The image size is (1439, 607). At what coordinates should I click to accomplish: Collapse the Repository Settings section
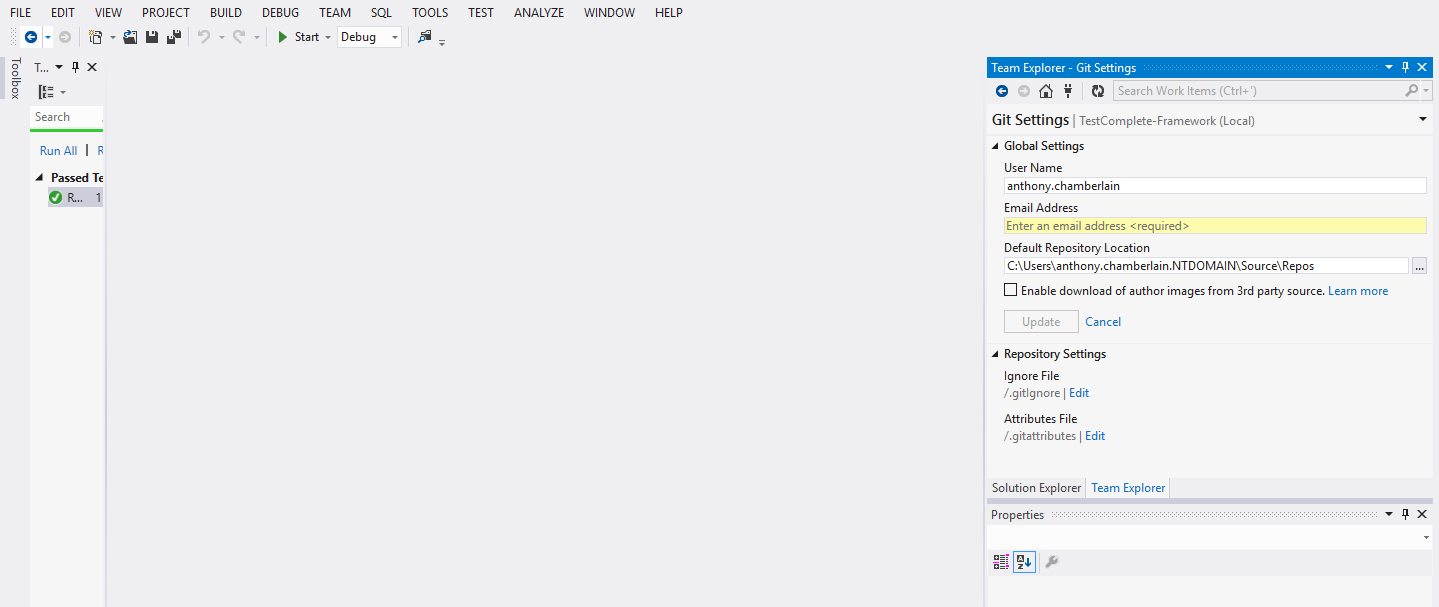(x=994, y=353)
